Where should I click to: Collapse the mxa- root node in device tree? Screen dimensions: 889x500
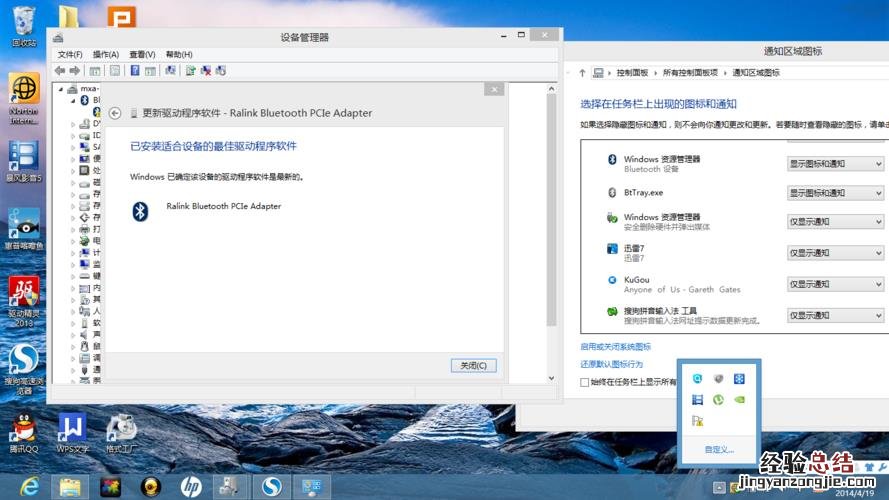61,89
